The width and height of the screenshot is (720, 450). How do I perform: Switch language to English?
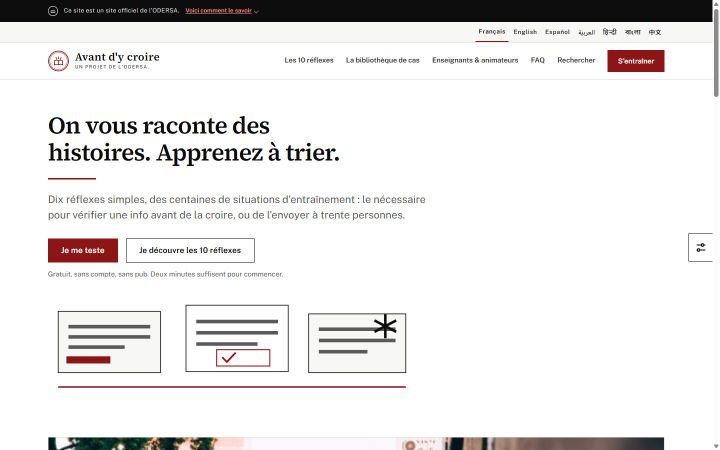(x=525, y=32)
